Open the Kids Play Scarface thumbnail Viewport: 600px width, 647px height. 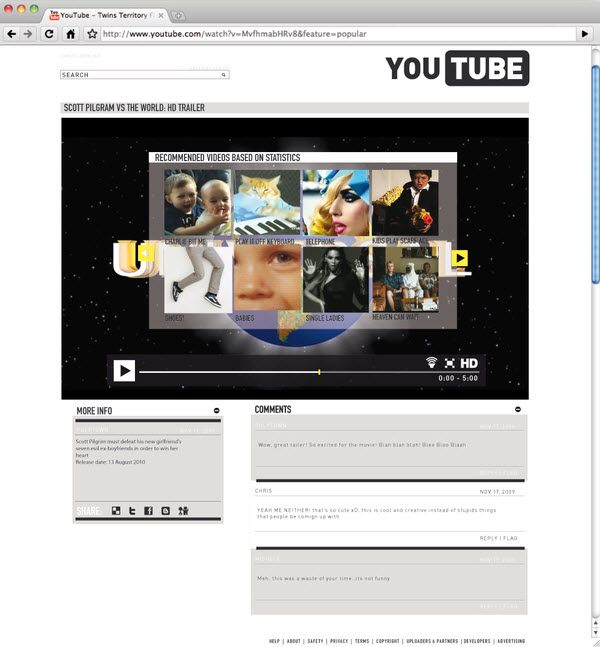(x=405, y=203)
